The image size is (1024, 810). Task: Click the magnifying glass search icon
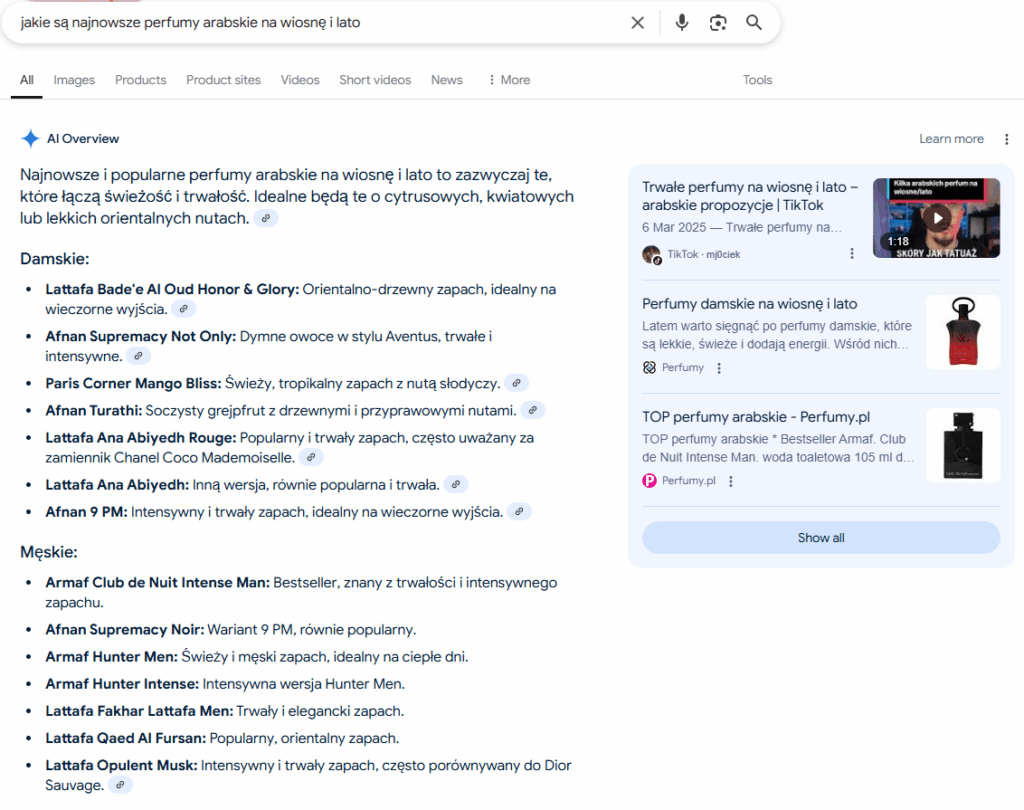tap(754, 23)
